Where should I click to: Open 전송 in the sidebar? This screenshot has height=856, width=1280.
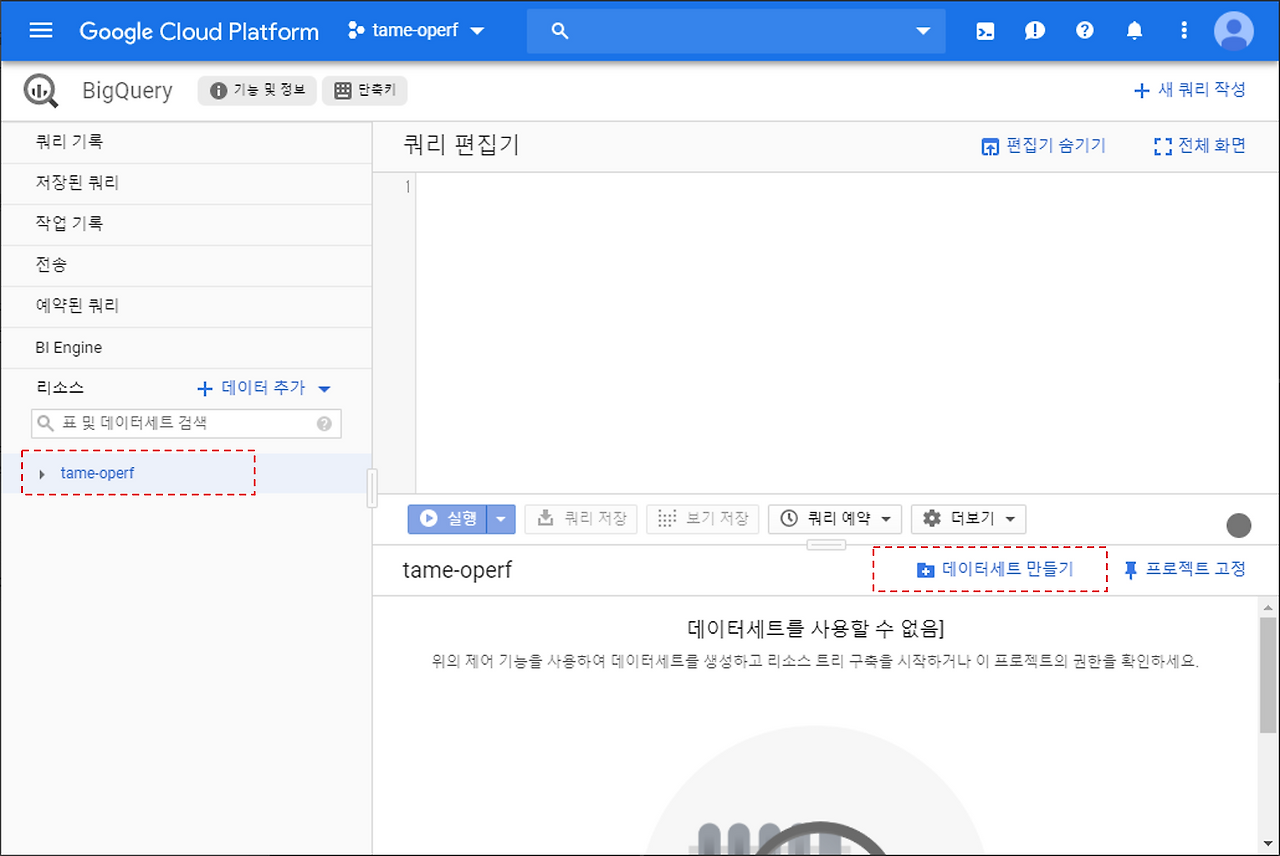[186, 265]
